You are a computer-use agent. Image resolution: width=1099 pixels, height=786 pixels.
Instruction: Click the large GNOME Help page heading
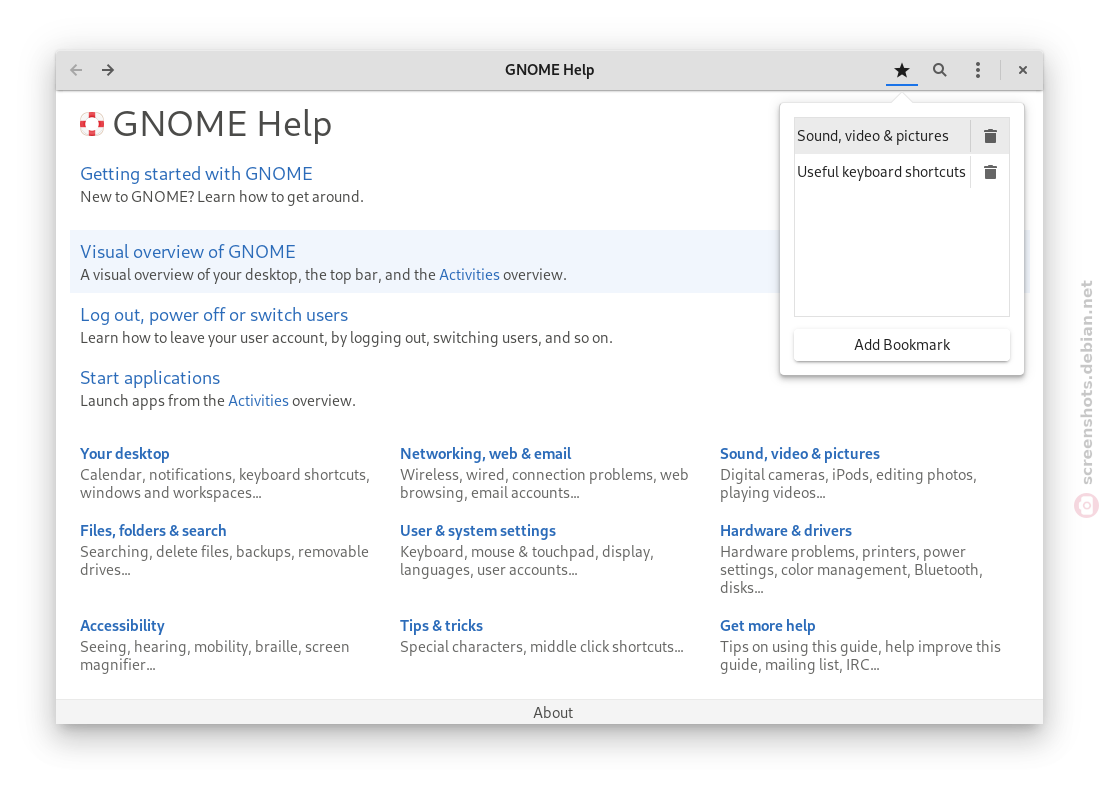222,124
